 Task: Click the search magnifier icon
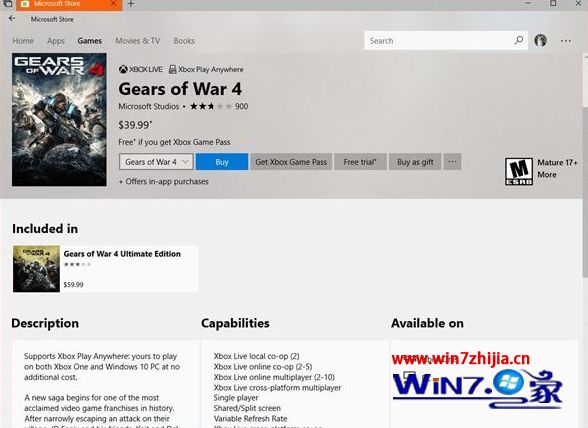(519, 40)
